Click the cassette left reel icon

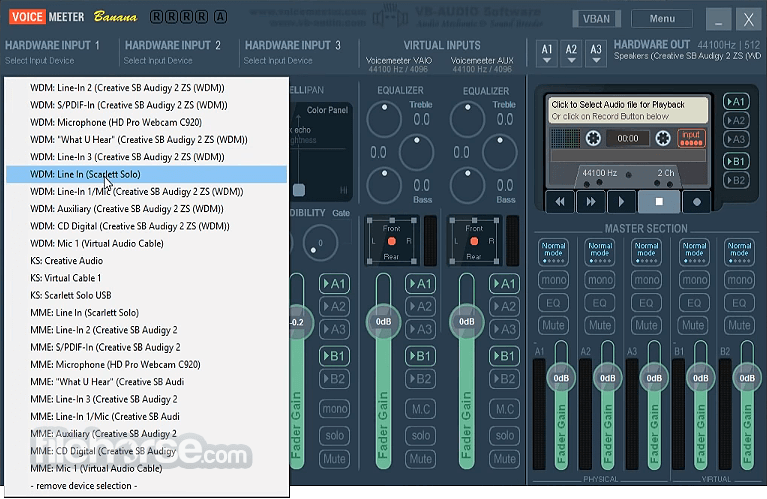[x=593, y=138]
